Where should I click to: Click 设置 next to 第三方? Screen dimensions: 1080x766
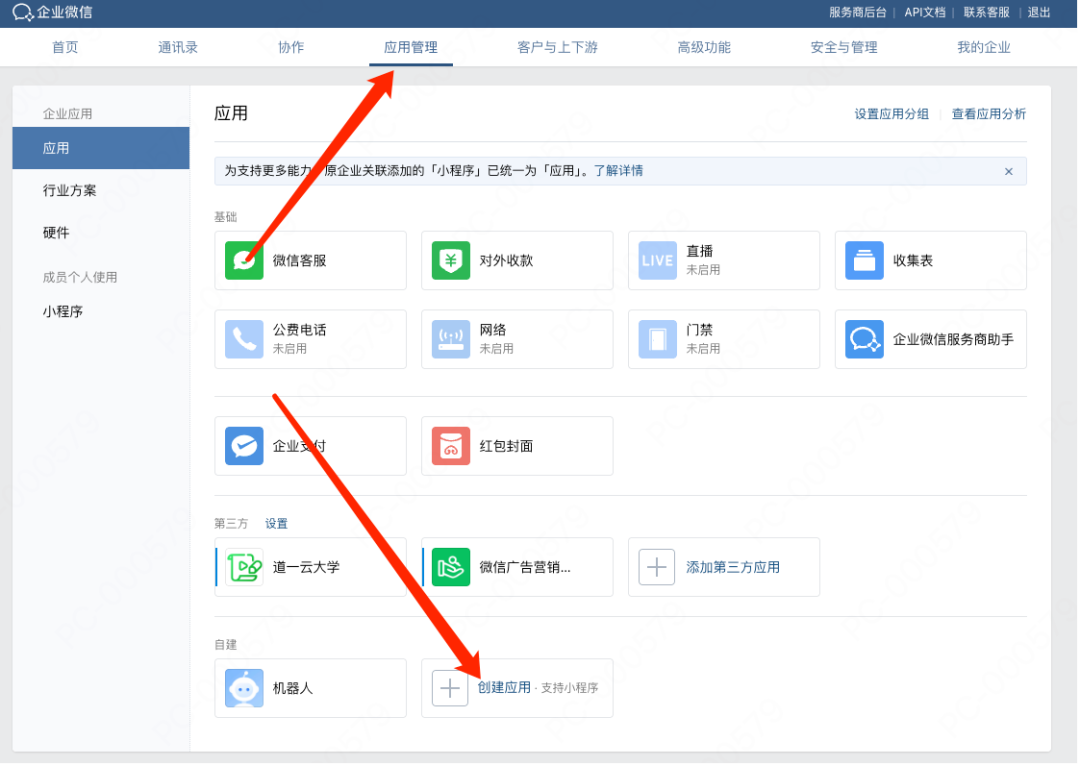(276, 524)
